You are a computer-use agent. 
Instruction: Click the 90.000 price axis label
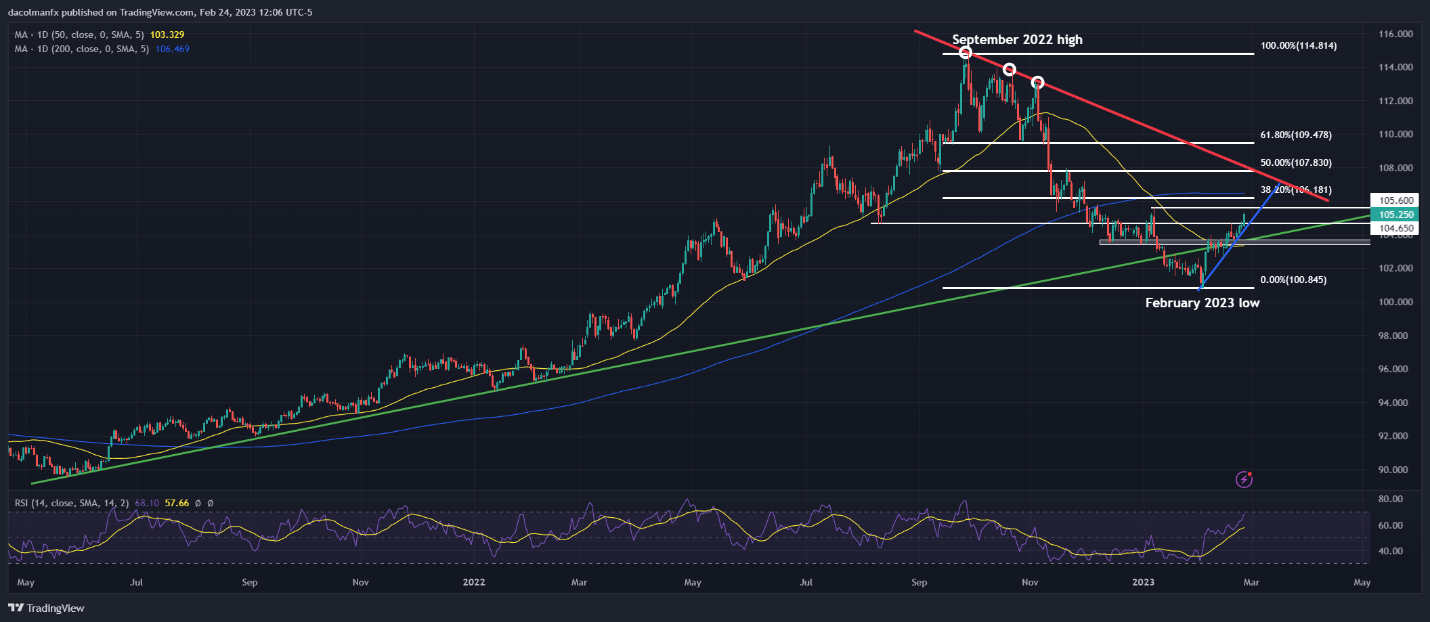[x=1394, y=469]
